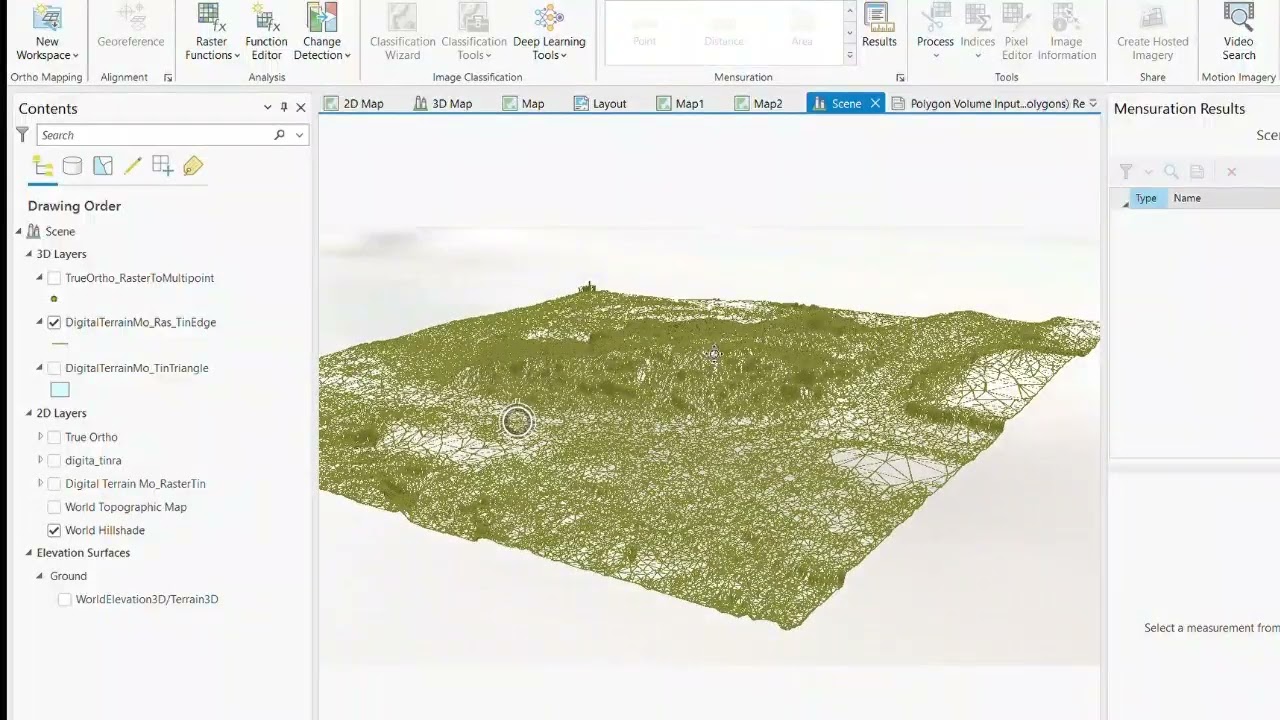This screenshot has width=1280, height=720.
Task: Click the red X in Mensuration Results toolbar
Action: click(x=1231, y=172)
